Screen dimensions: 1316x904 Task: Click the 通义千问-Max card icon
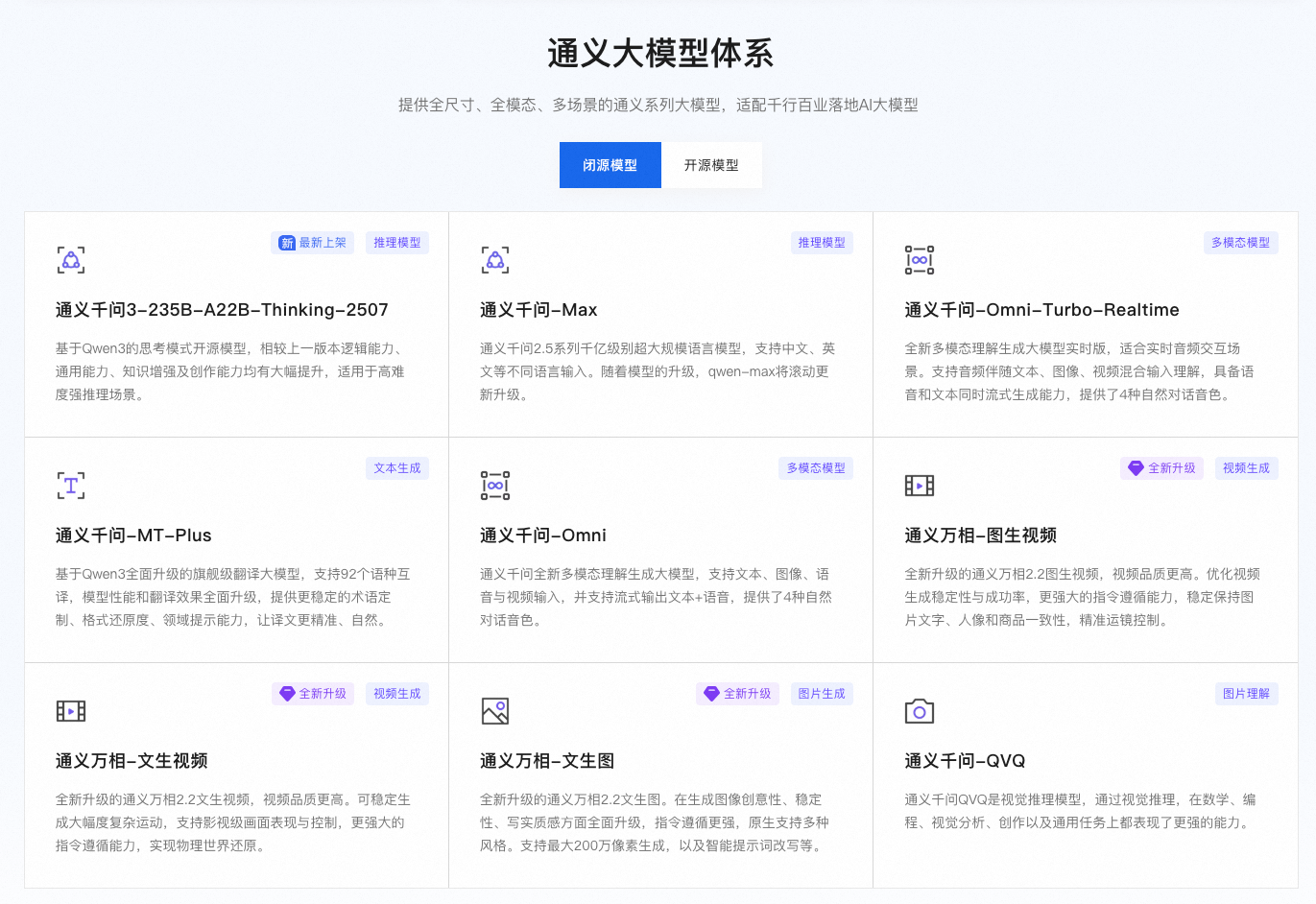[x=495, y=260]
